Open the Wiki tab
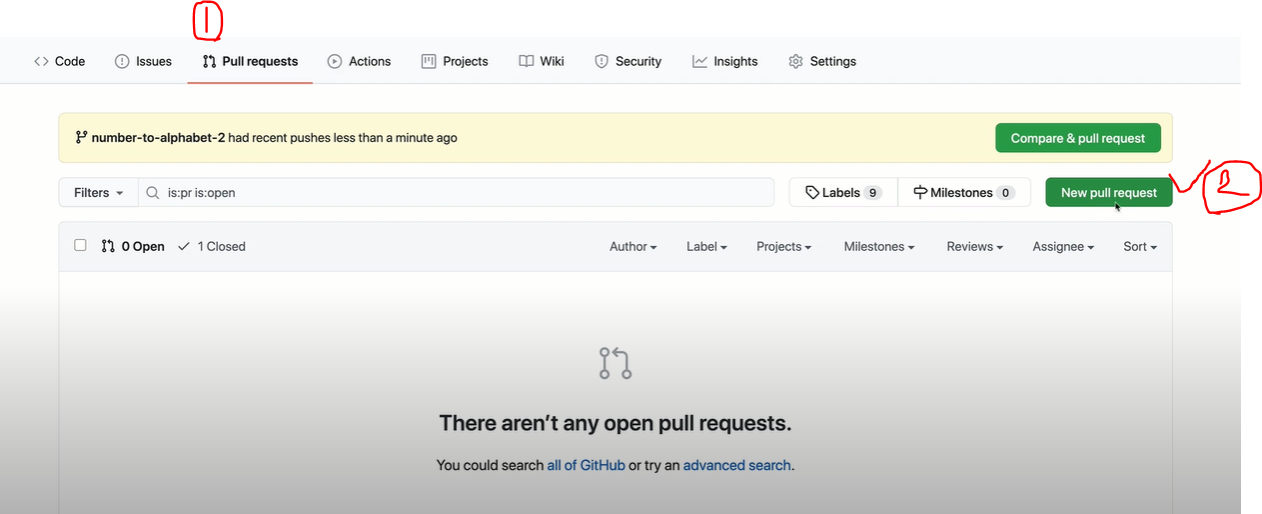The image size is (1262, 514). (541, 61)
